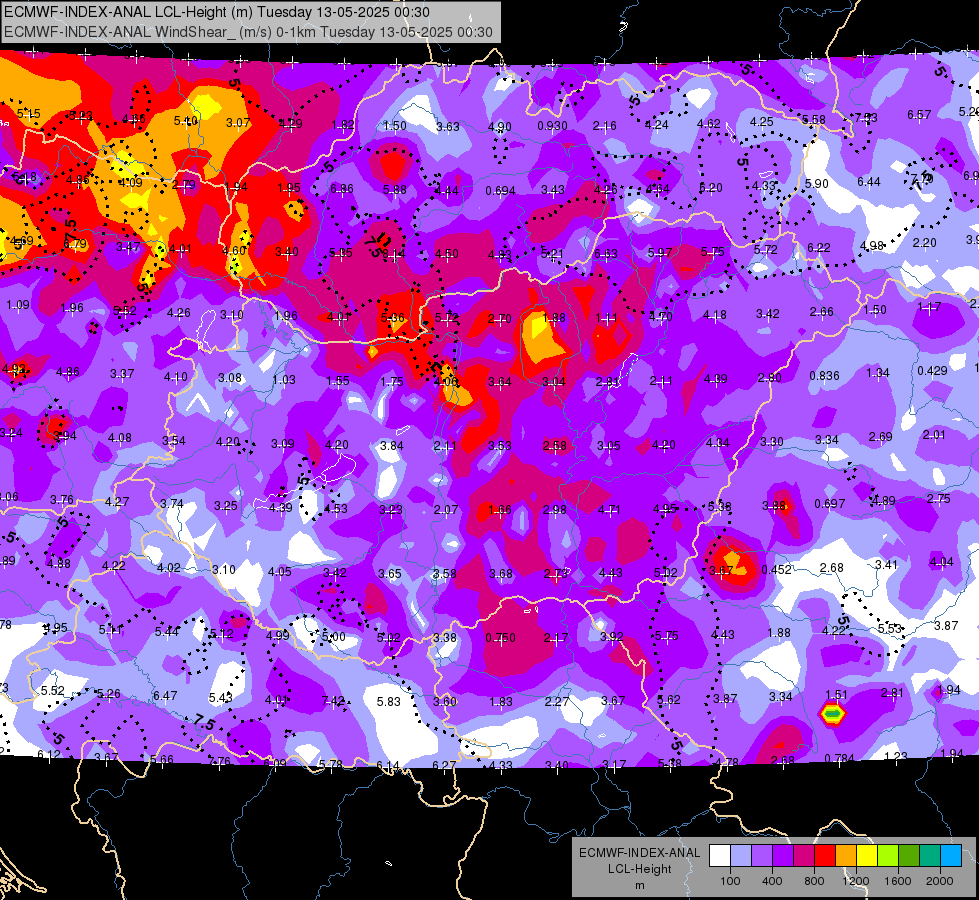This screenshot has width=979, height=900.
Task: Click wind shear value 6.57
Action: pyautogui.click(x=918, y=114)
